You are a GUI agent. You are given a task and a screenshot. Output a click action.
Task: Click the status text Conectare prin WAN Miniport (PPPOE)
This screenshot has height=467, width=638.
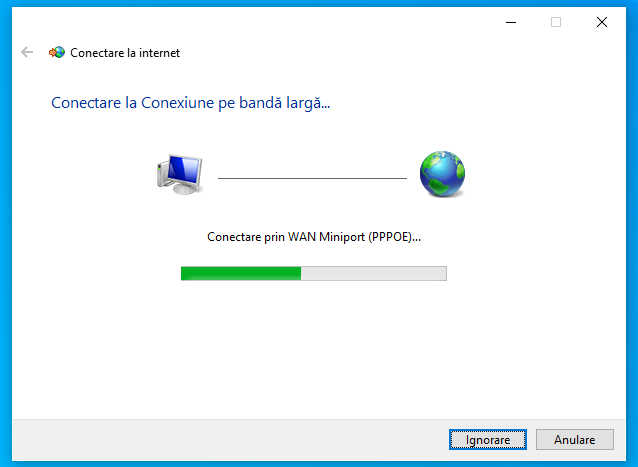[x=314, y=237]
